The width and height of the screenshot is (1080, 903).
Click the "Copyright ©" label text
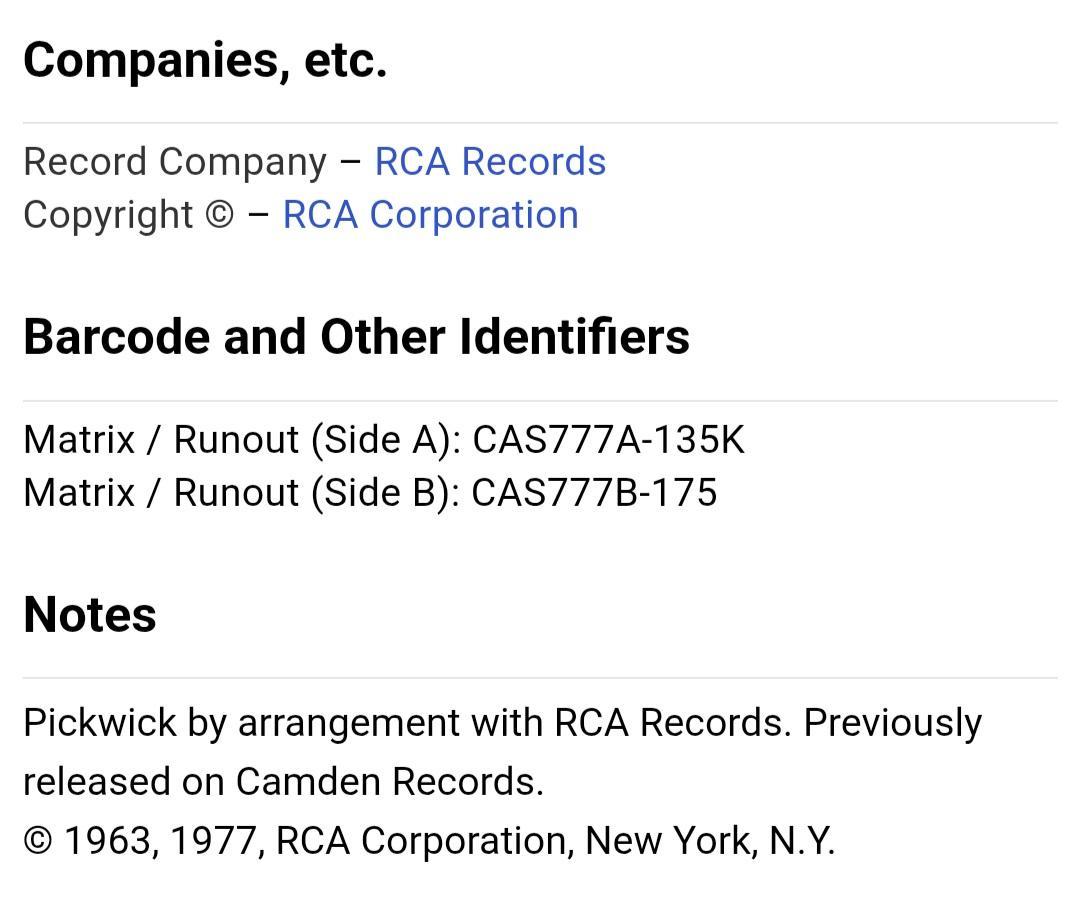coord(128,215)
